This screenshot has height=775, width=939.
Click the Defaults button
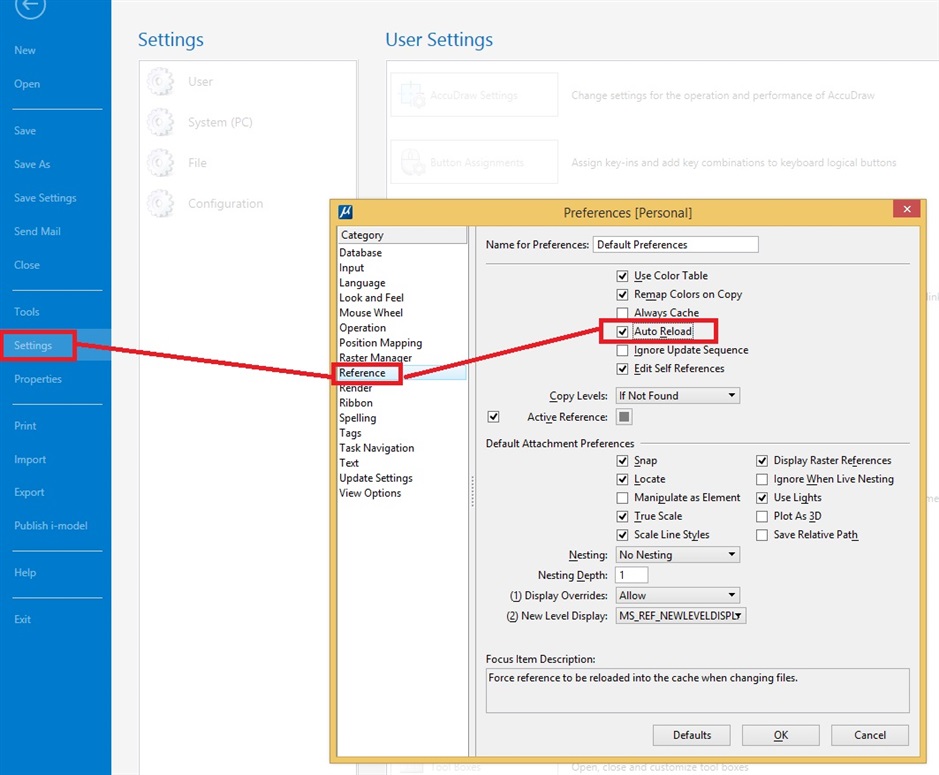pyautogui.click(x=692, y=735)
